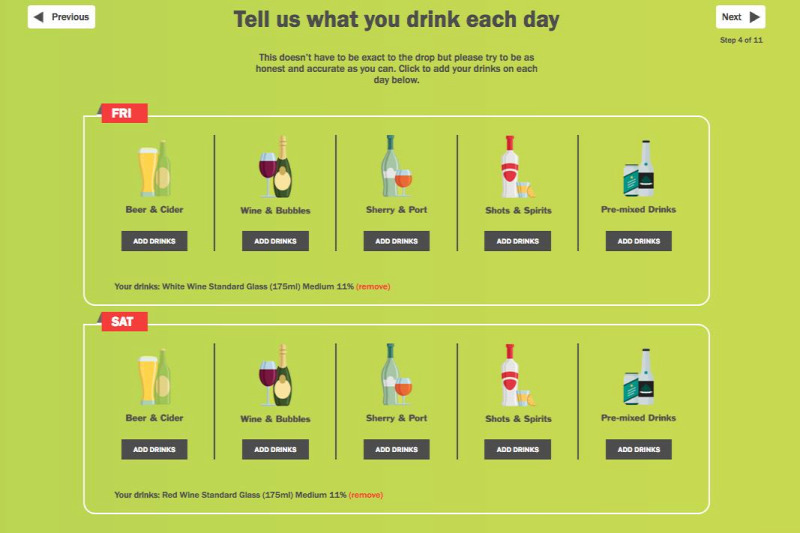Add drinks under Saturday's Sherry & Port

click(x=396, y=449)
